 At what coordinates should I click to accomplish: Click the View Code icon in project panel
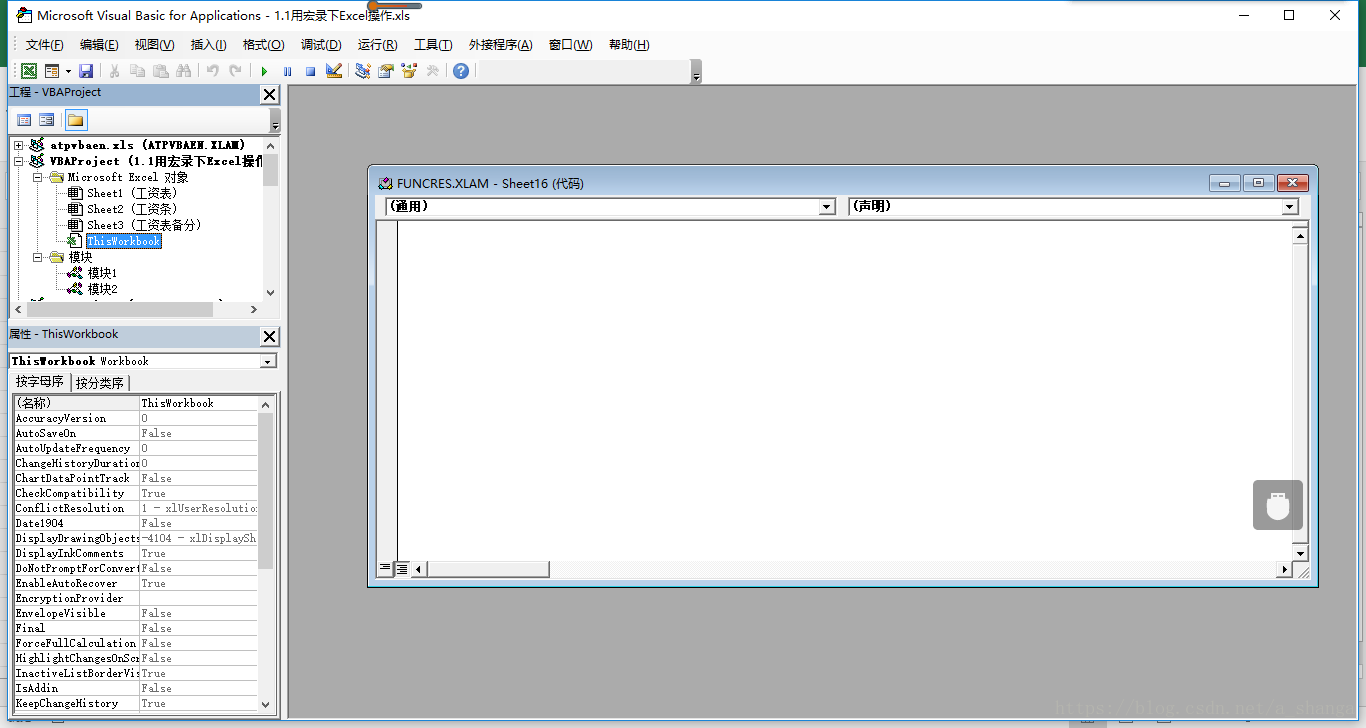point(24,120)
